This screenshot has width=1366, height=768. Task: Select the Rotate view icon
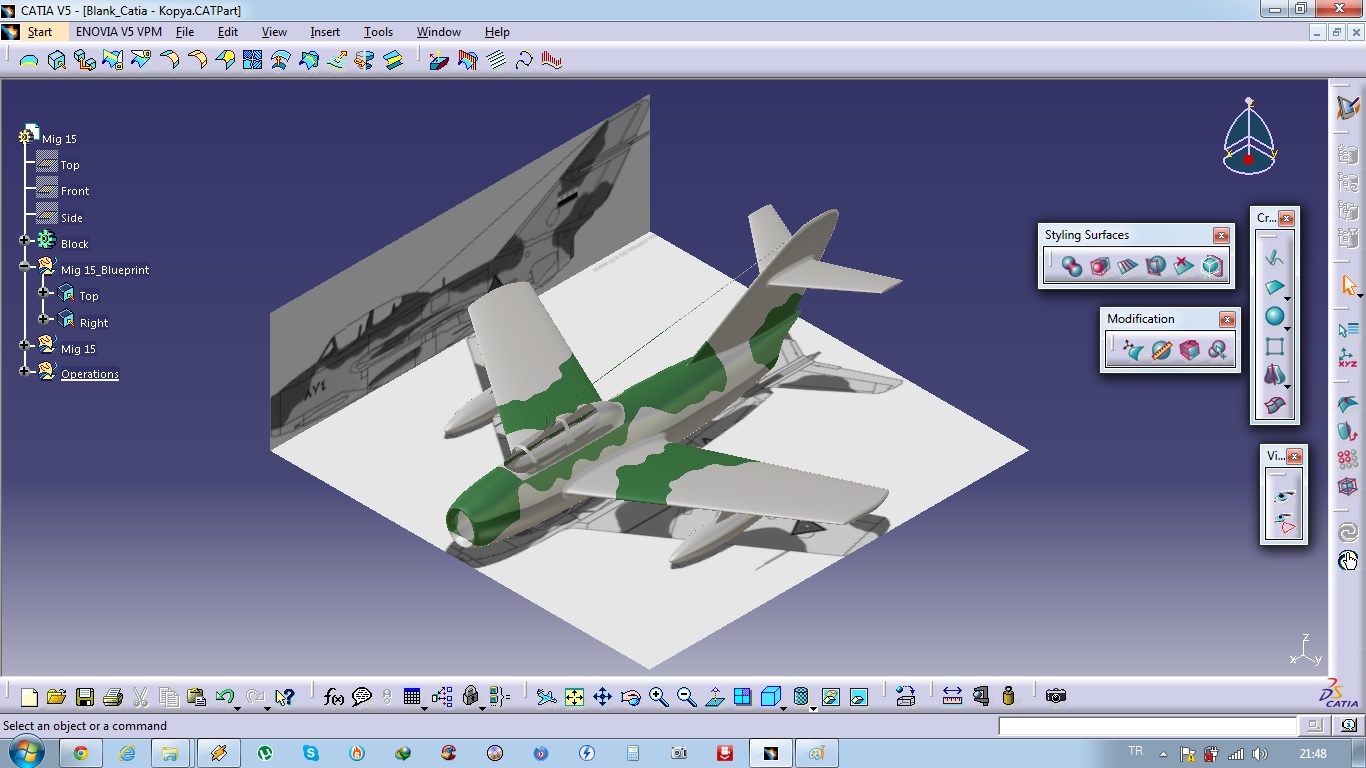(630, 697)
